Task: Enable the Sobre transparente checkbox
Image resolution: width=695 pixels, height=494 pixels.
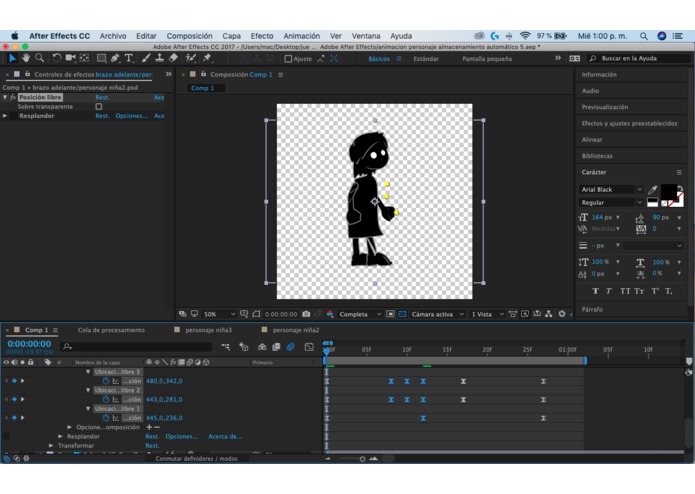Action: [x=99, y=107]
